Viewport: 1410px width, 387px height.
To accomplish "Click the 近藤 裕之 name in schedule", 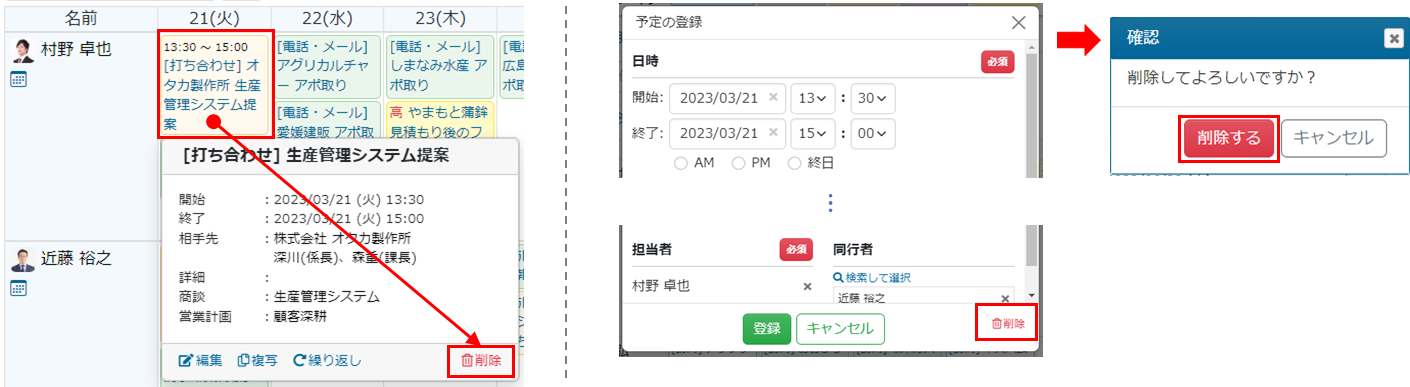I will (x=76, y=258).
